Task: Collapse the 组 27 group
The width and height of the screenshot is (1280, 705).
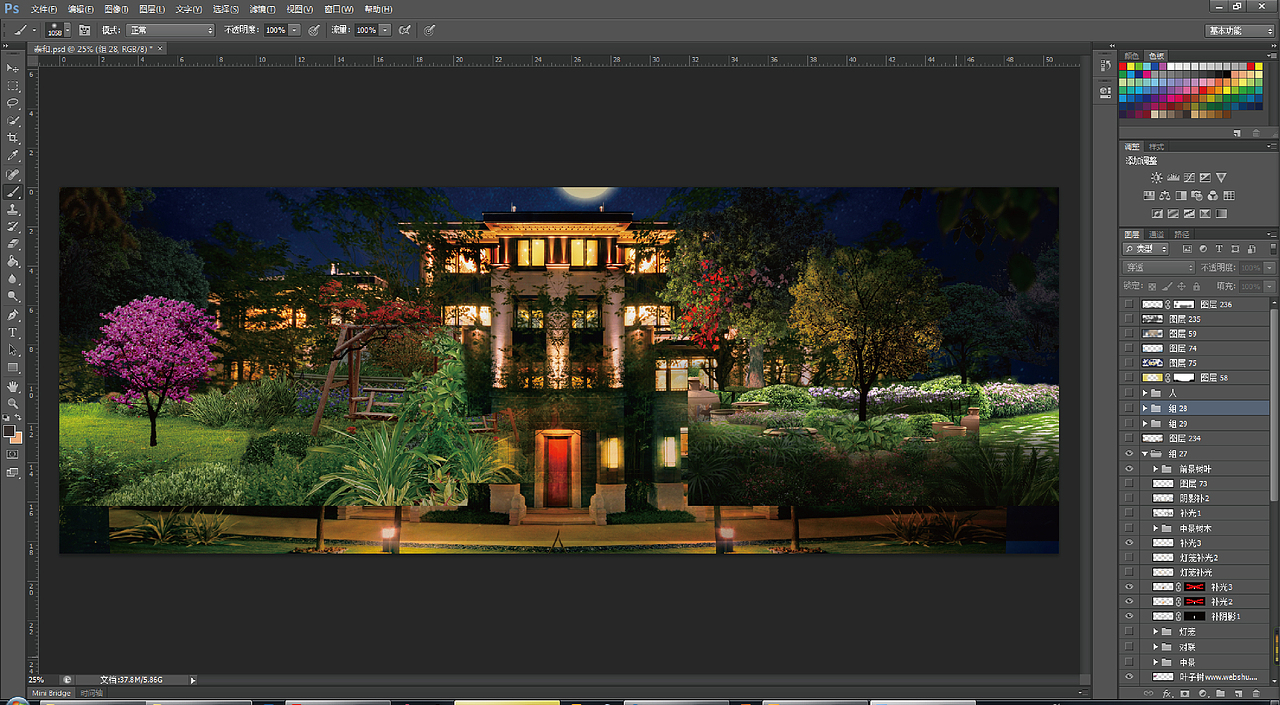Action: point(1146,453)
